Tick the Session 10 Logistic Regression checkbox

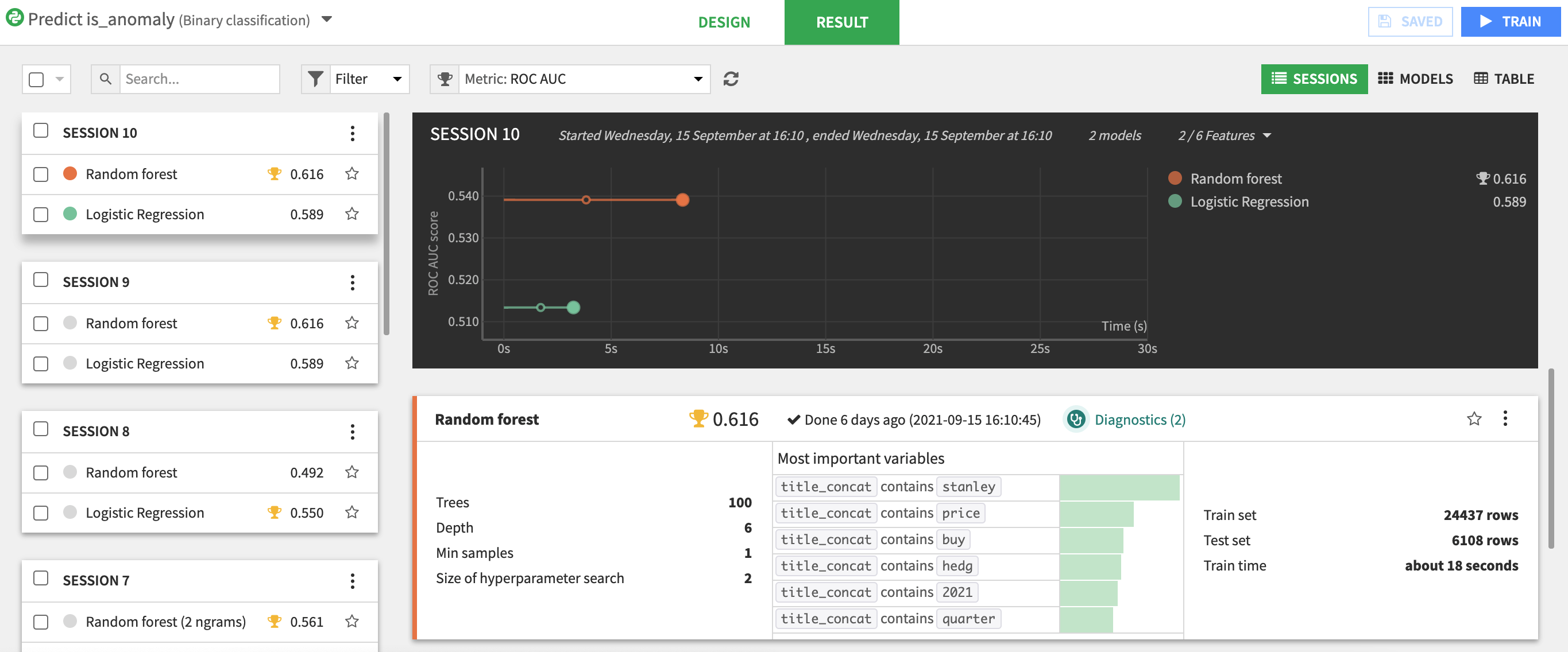click(x=41, y=215)
